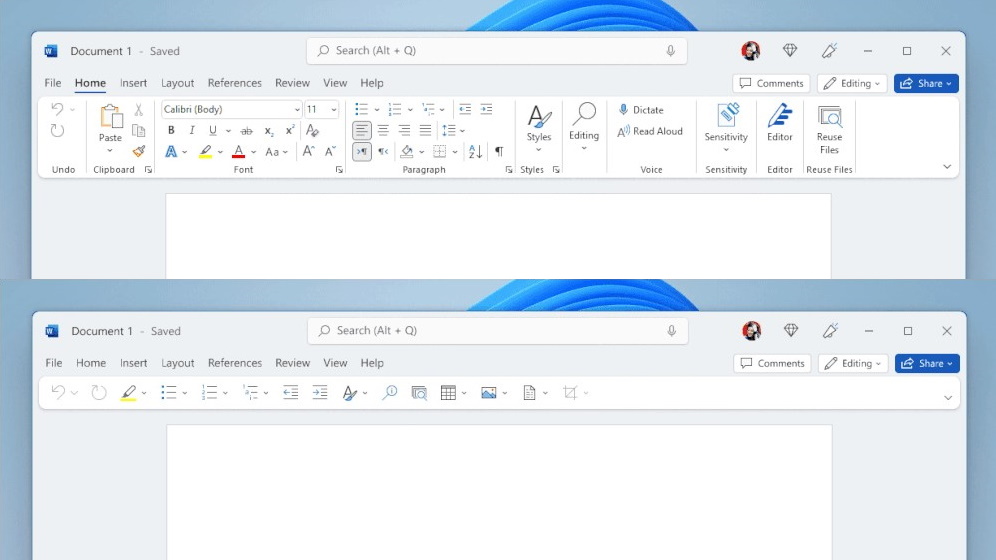This screenshot has height=560, width=996.
Task: Click the Cut scissors icon in top window
Action: (x=138, y=109)
